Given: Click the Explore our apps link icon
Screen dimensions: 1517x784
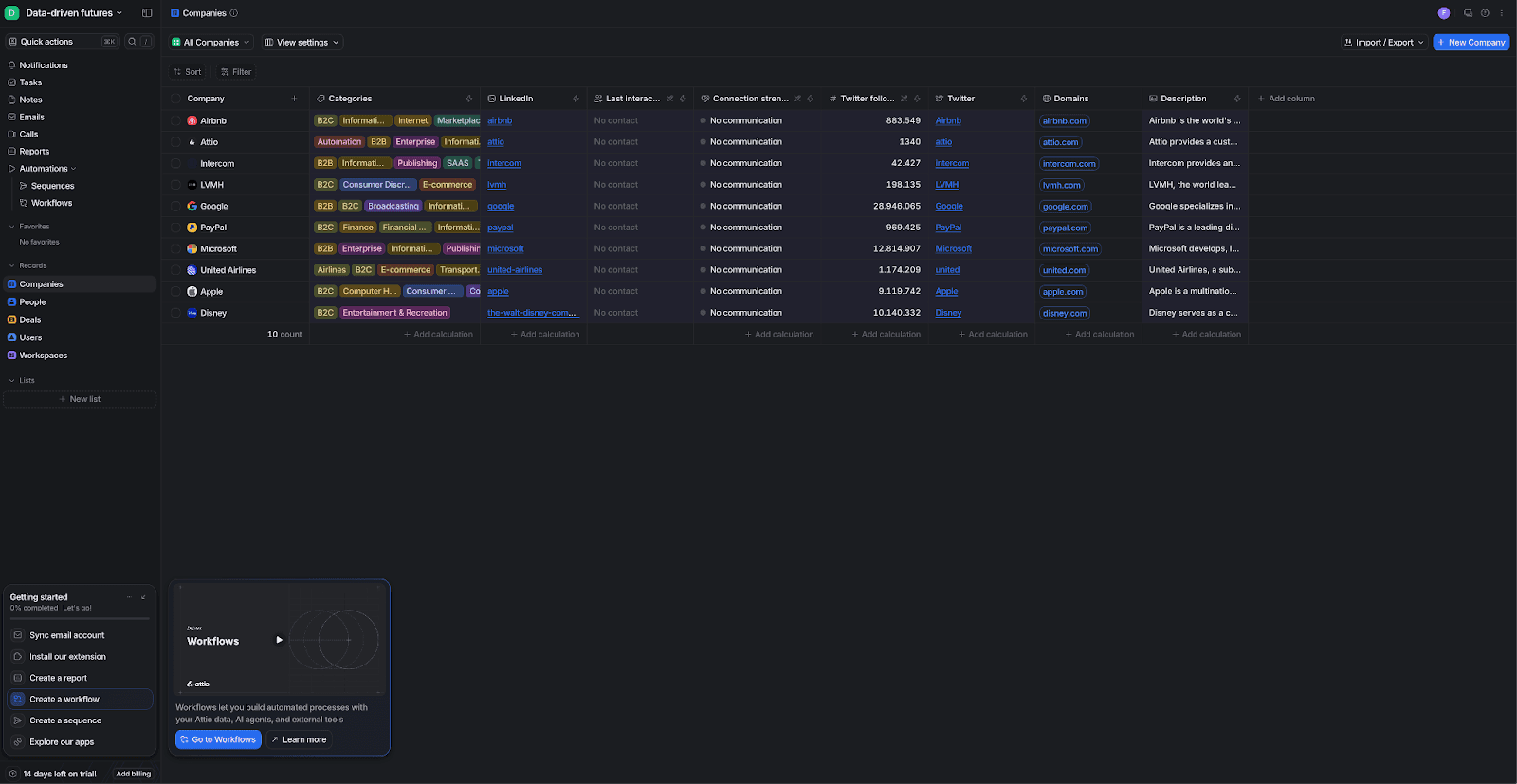Looking at the screenshot, I should pos(18,742).
